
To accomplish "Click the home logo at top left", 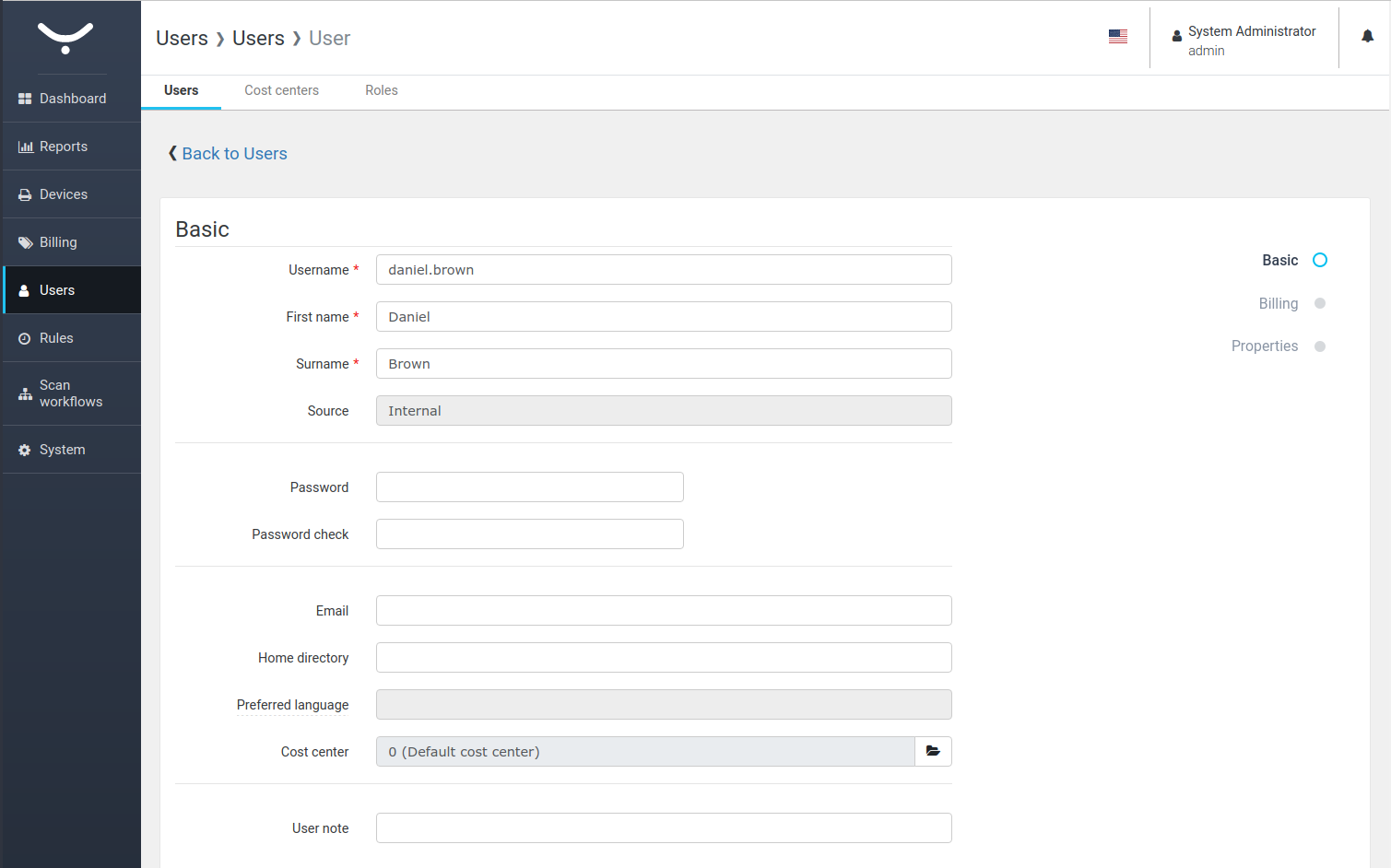I will pos(65,38).
